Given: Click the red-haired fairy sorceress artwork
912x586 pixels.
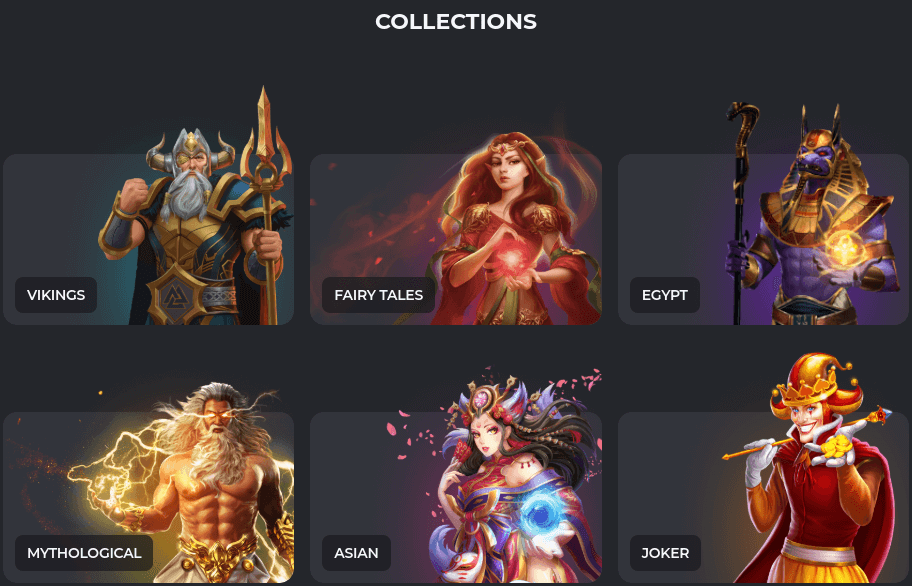Looking at the screenshot, I should point(512,230).
